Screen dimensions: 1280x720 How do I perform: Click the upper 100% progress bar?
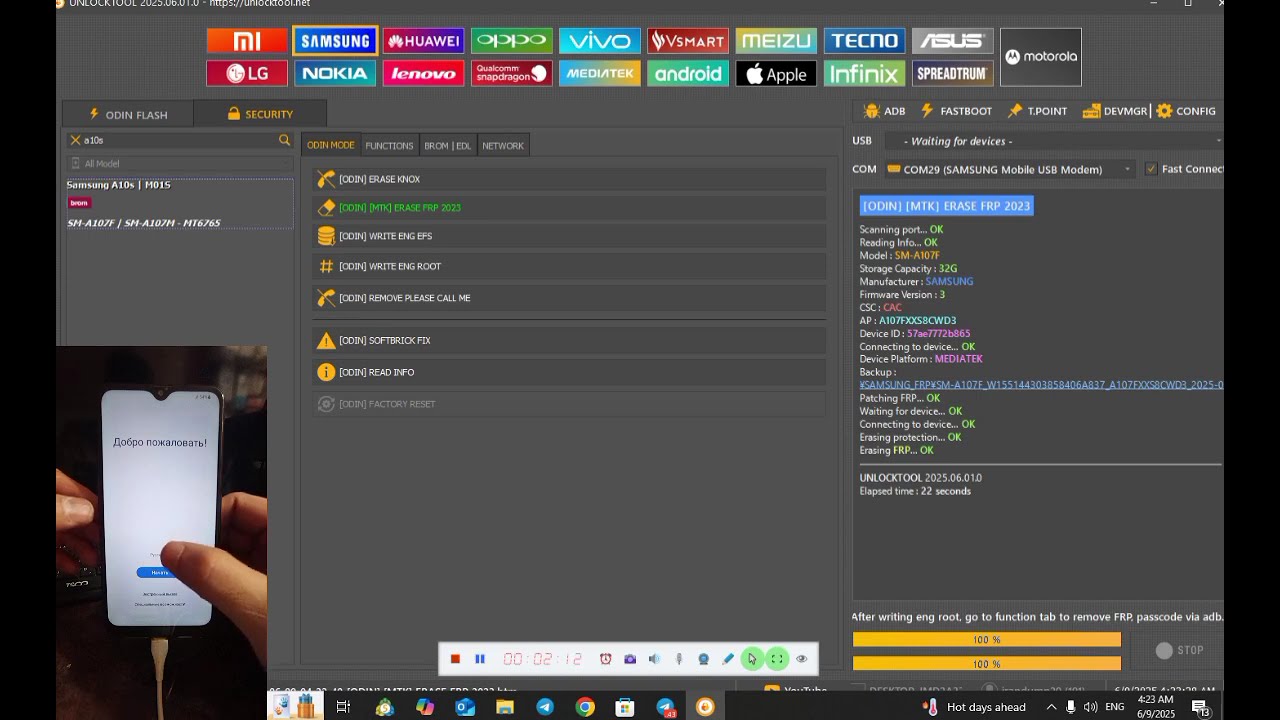986,639
